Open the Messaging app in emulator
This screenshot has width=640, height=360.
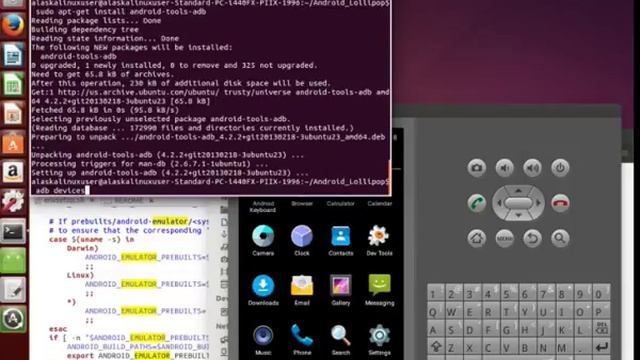pyautogui.click(x=379, y=290)
